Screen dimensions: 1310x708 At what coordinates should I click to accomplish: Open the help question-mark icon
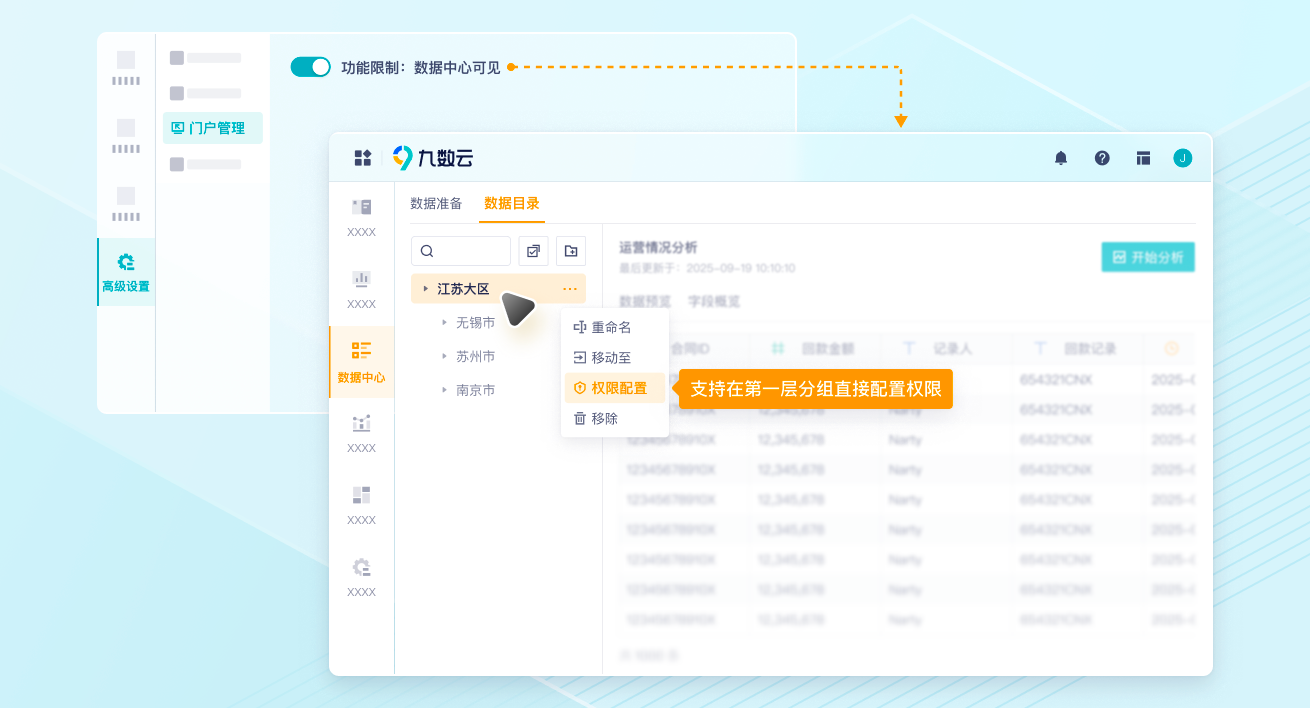[x=1101, y=158]
